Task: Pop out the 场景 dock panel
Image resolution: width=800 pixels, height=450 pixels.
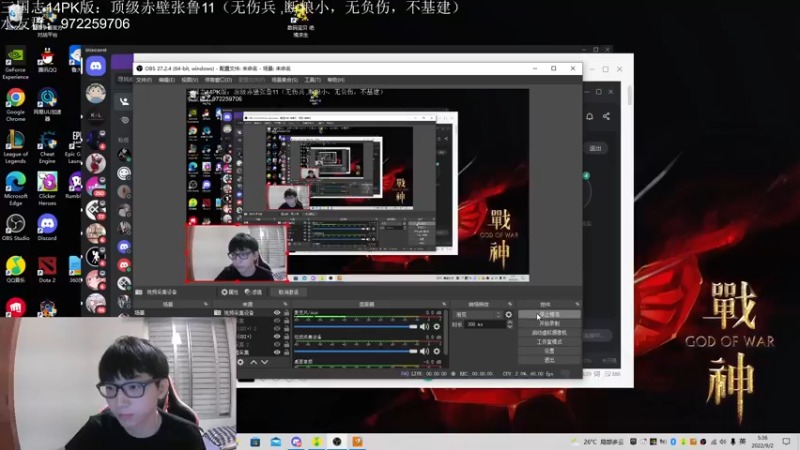Action: (x=206, y=305)
